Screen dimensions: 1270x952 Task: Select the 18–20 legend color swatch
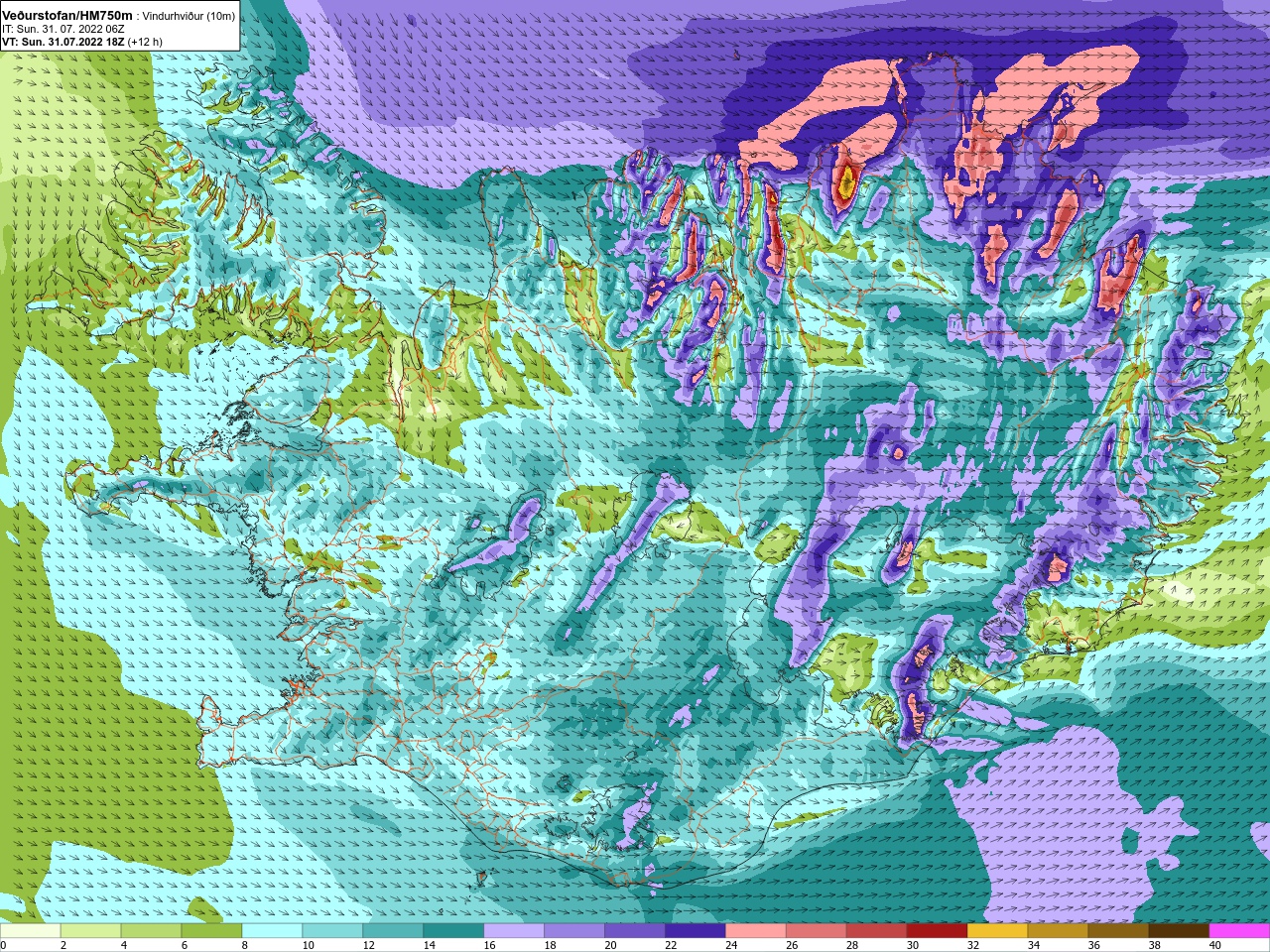point(575,931)
